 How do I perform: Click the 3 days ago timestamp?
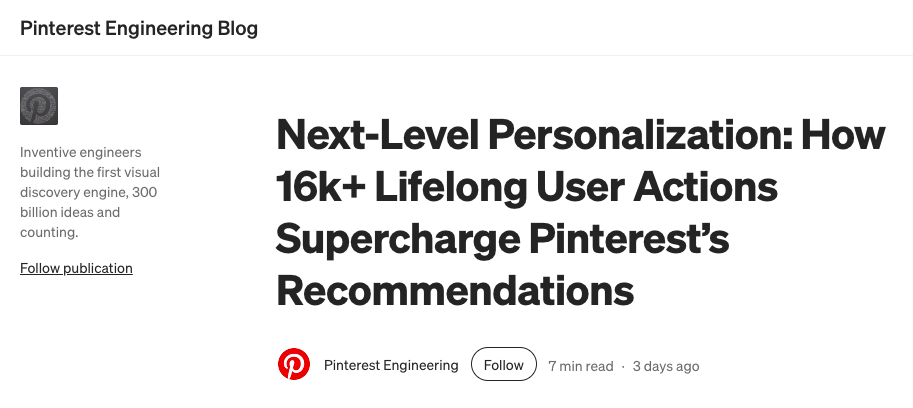[666, 366]
